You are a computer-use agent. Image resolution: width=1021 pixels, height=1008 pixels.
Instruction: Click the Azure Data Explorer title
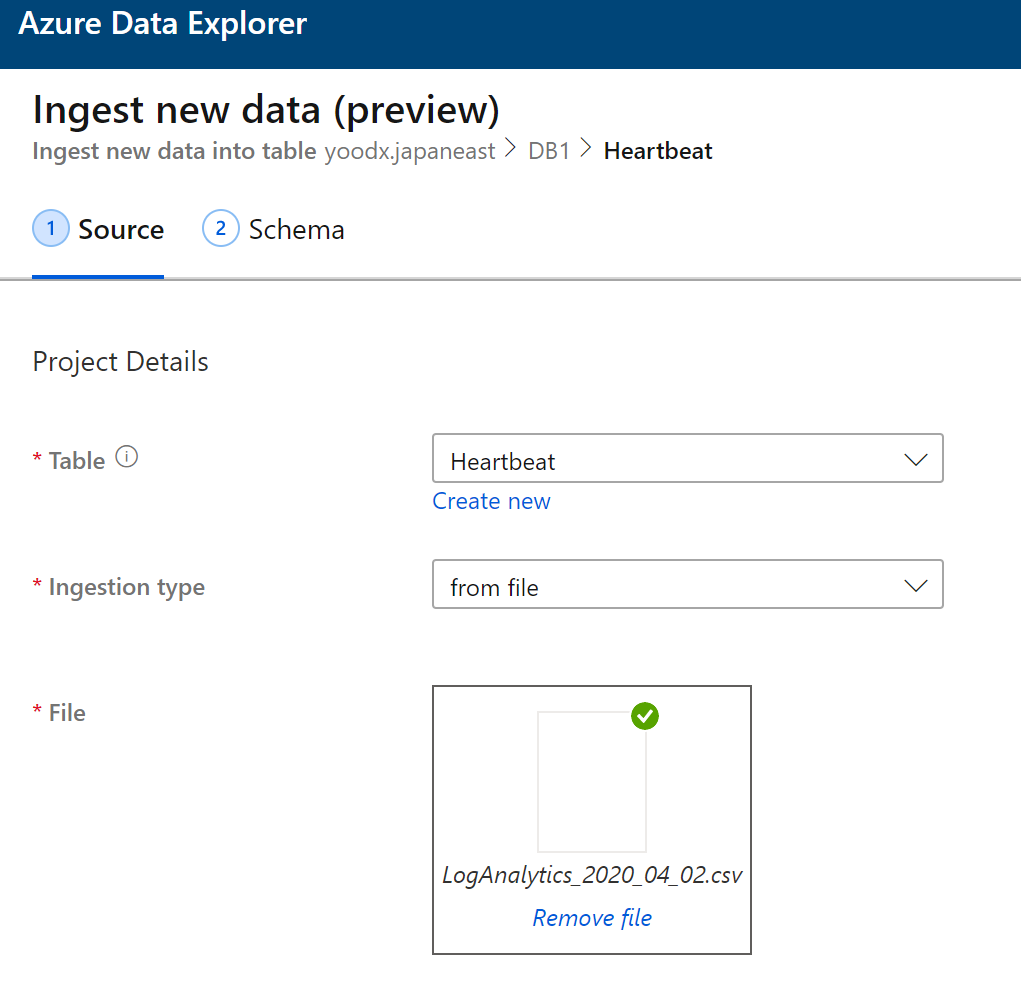(x=163, y=24)
